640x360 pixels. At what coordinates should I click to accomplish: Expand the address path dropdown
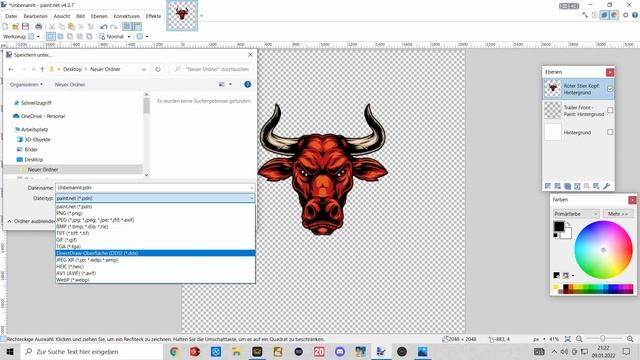[x=144, y=69]
